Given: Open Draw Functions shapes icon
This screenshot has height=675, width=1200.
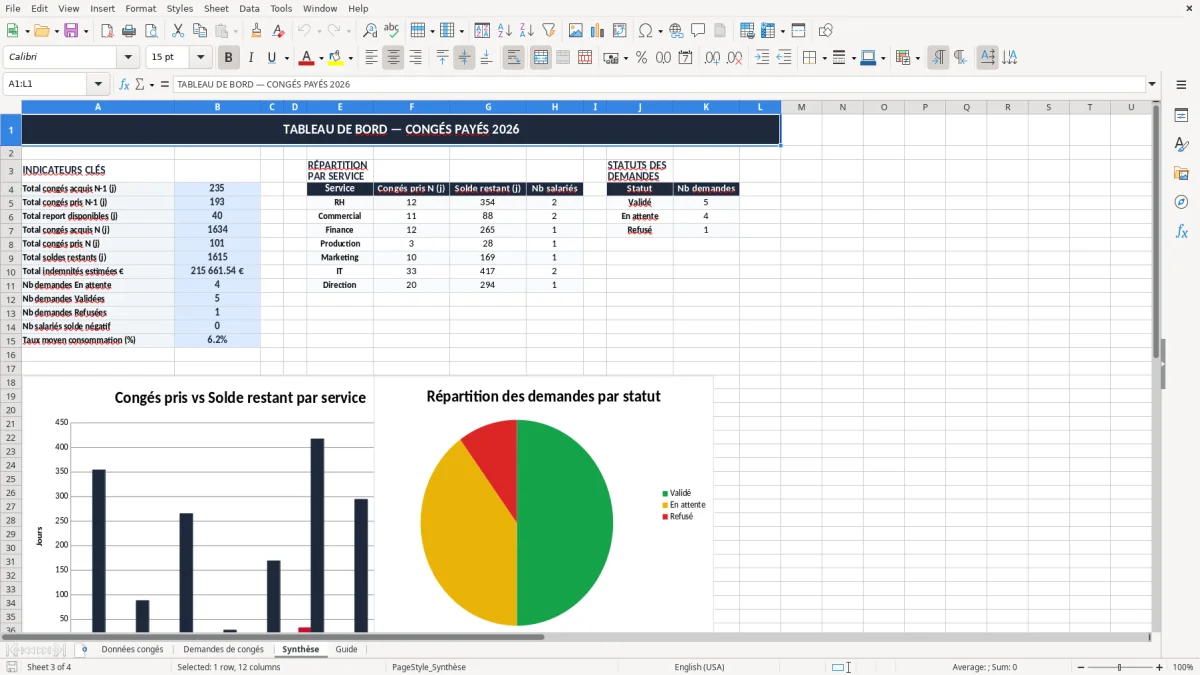Looking at the screenshot, I should point(826,31).
